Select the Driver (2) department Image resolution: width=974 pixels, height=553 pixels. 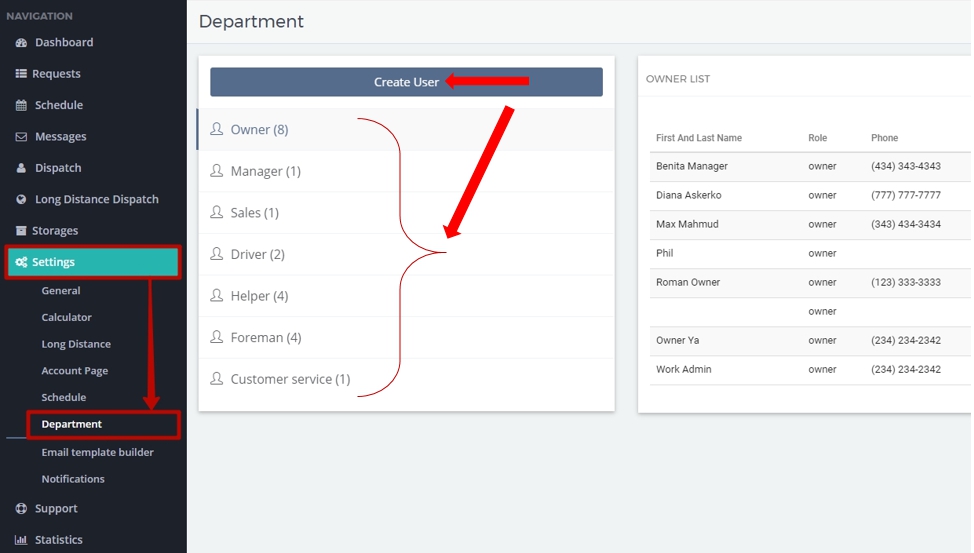(x=406, y=254)
